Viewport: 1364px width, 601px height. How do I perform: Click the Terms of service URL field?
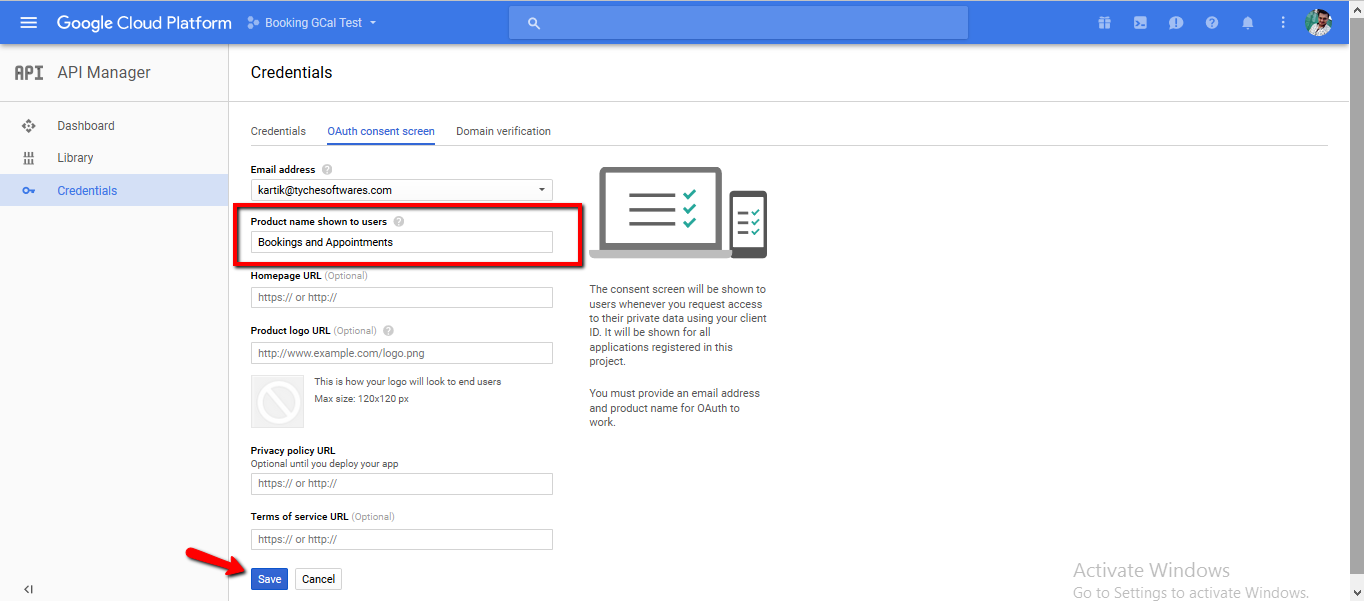pos(402,539)
